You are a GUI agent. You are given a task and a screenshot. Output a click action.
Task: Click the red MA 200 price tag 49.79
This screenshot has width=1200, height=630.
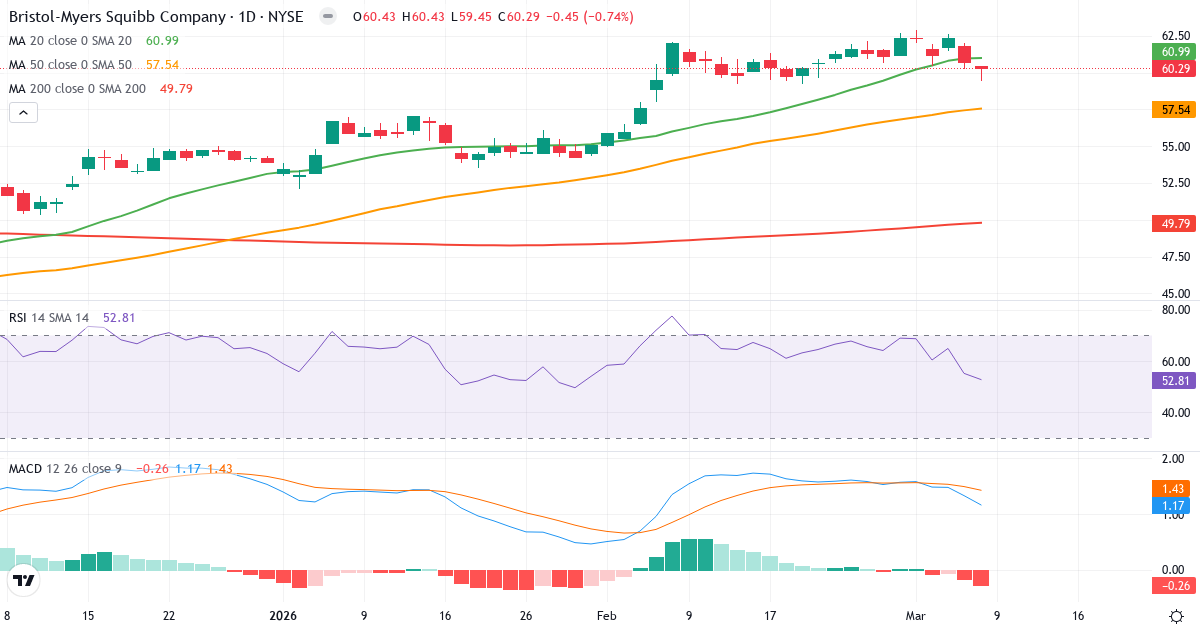[x=1172, y=224]
